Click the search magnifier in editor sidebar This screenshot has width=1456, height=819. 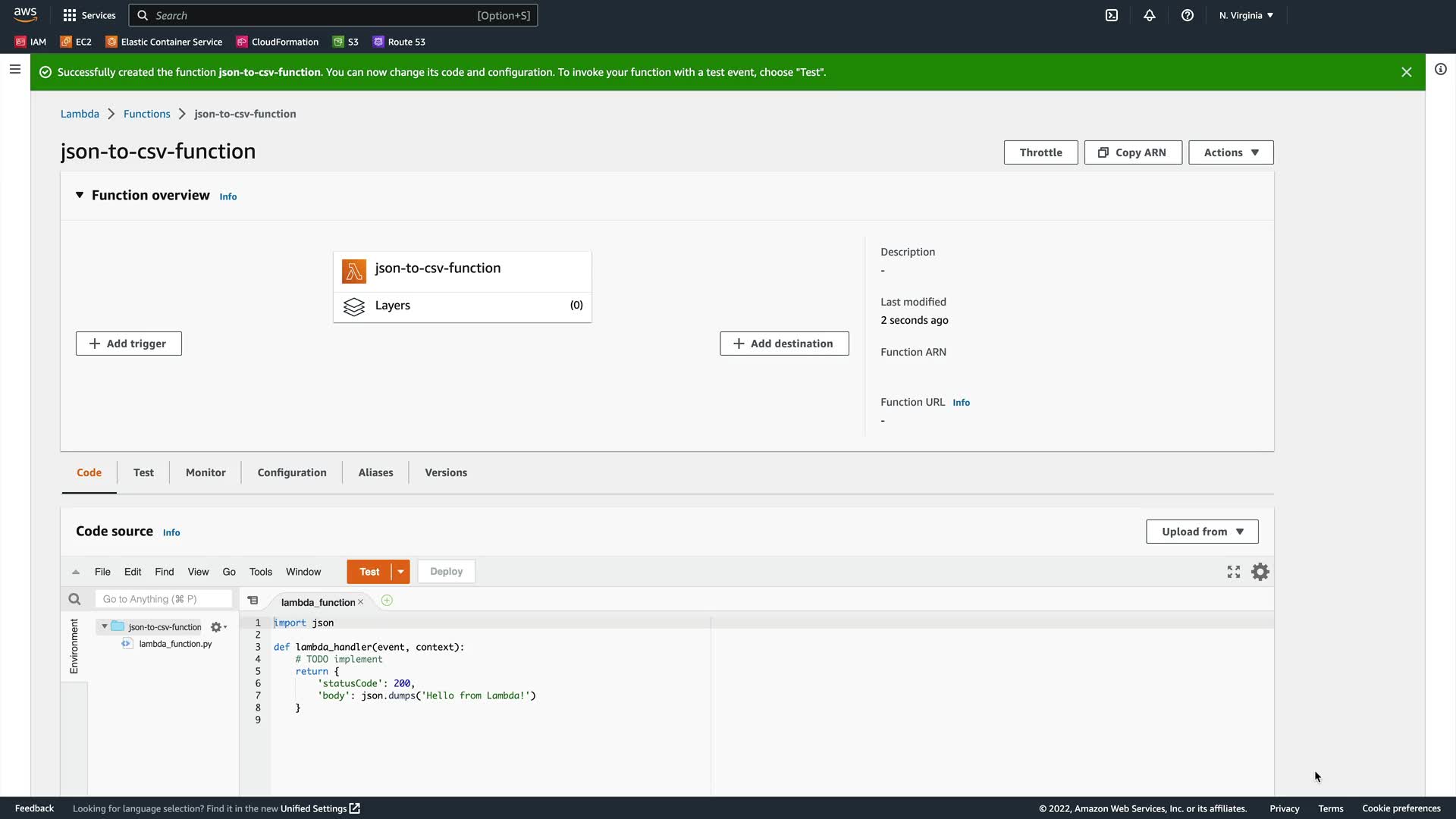pos(74,599)
